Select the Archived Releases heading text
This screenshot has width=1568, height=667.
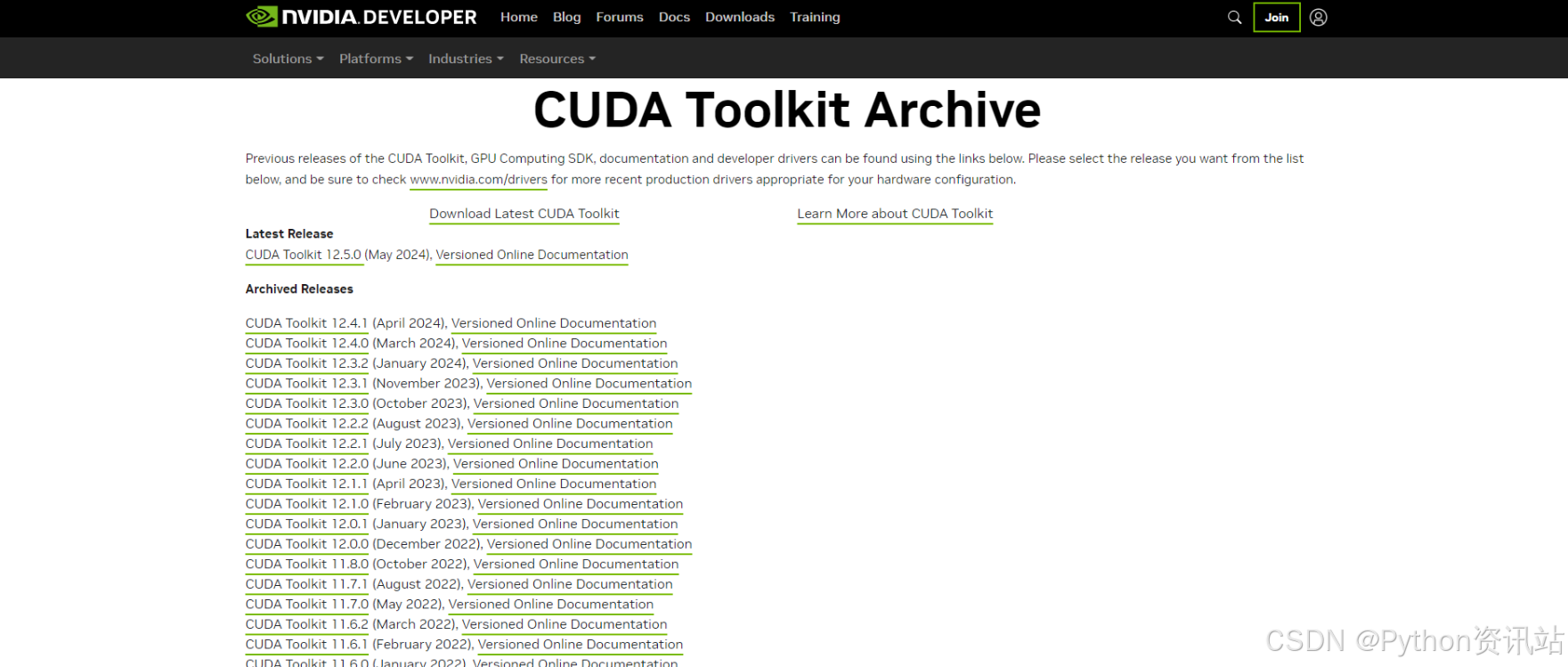(x=299, y=289)
